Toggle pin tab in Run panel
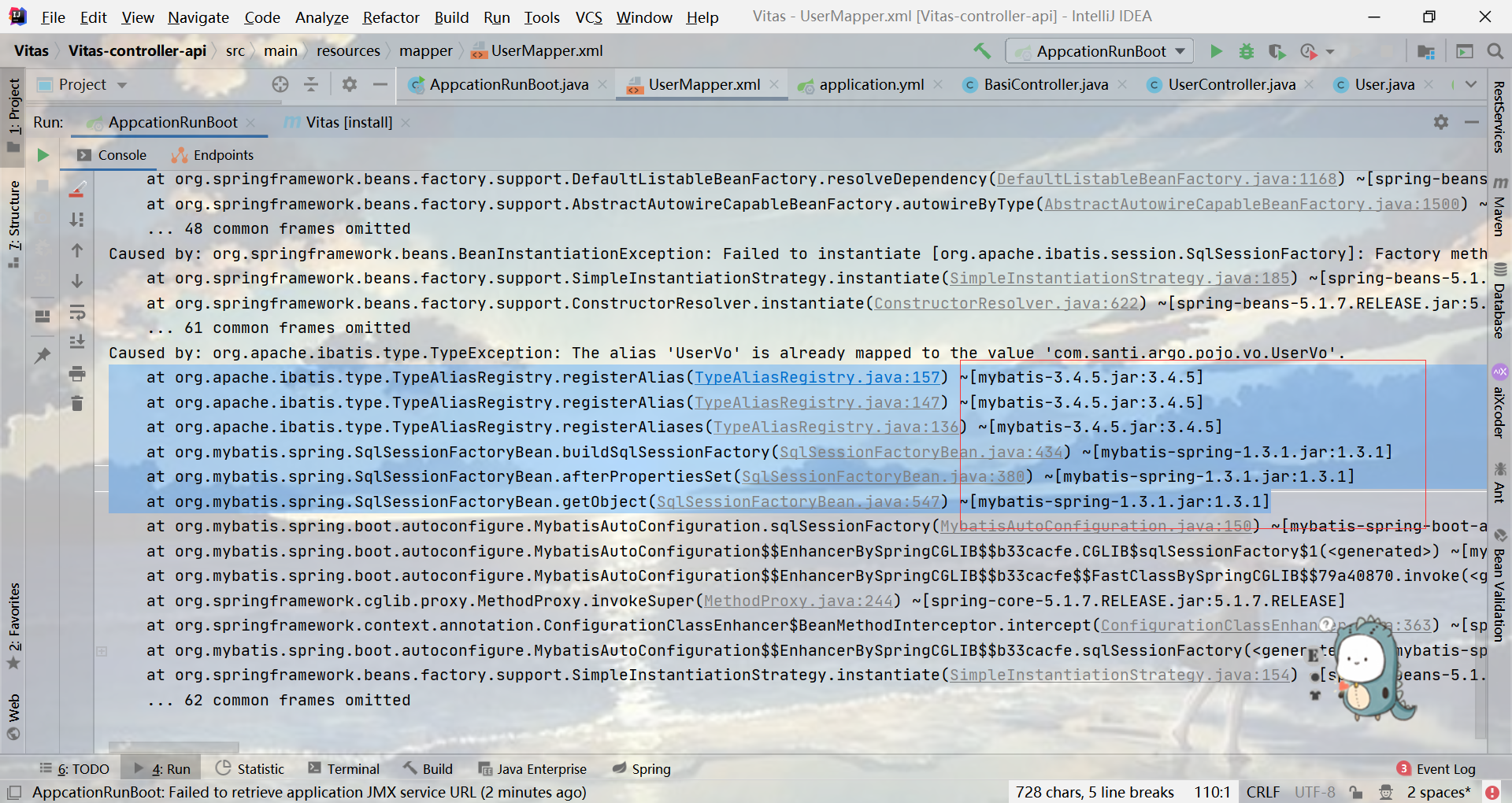1512x803 pixels. (x=43, y=356)
